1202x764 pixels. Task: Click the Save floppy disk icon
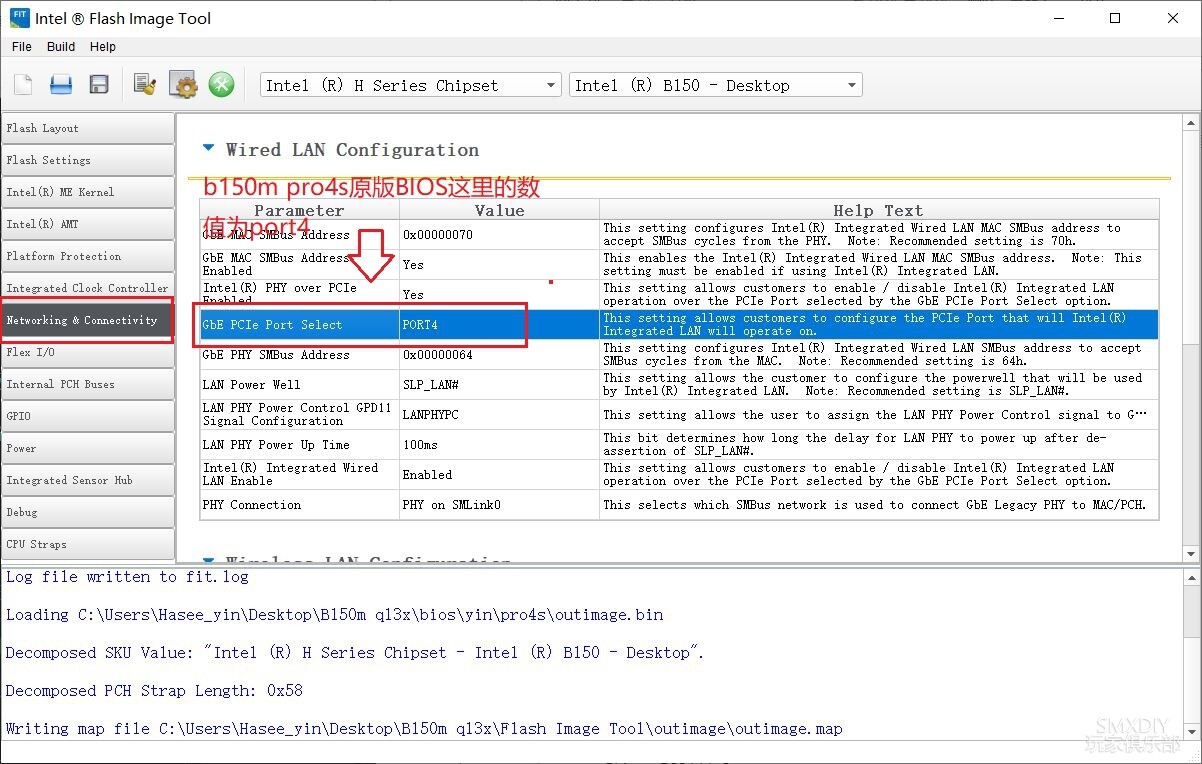point(99,85)
